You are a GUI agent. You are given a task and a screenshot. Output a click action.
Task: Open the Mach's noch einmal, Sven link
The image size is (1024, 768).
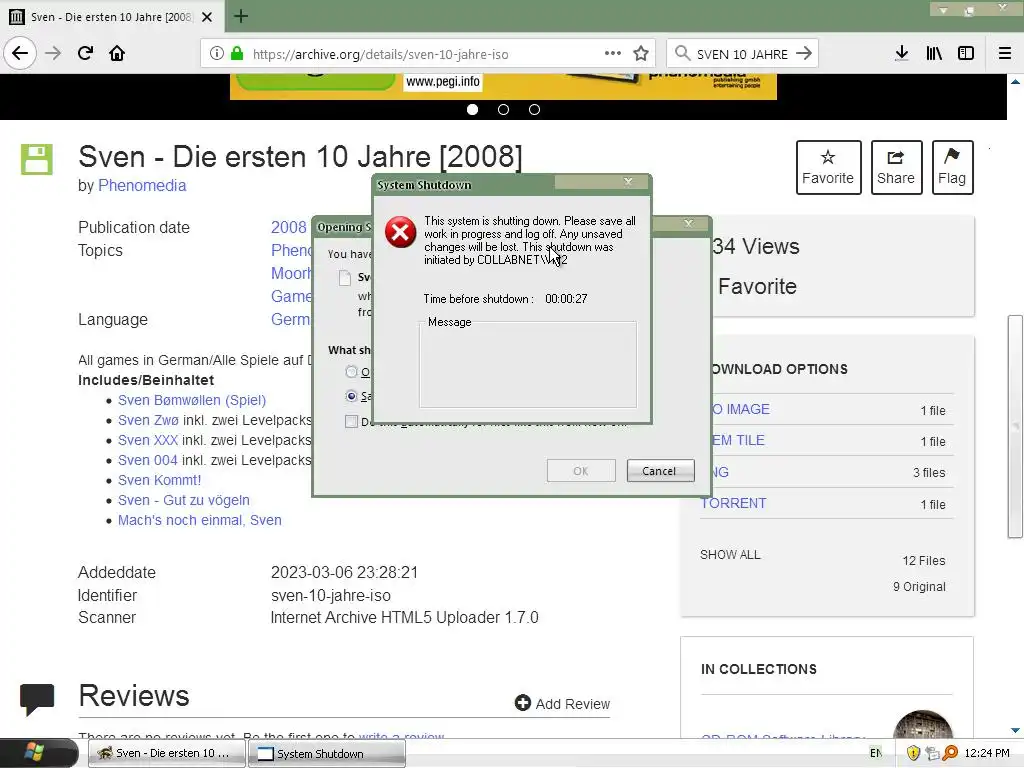click(x=200, y=520)
